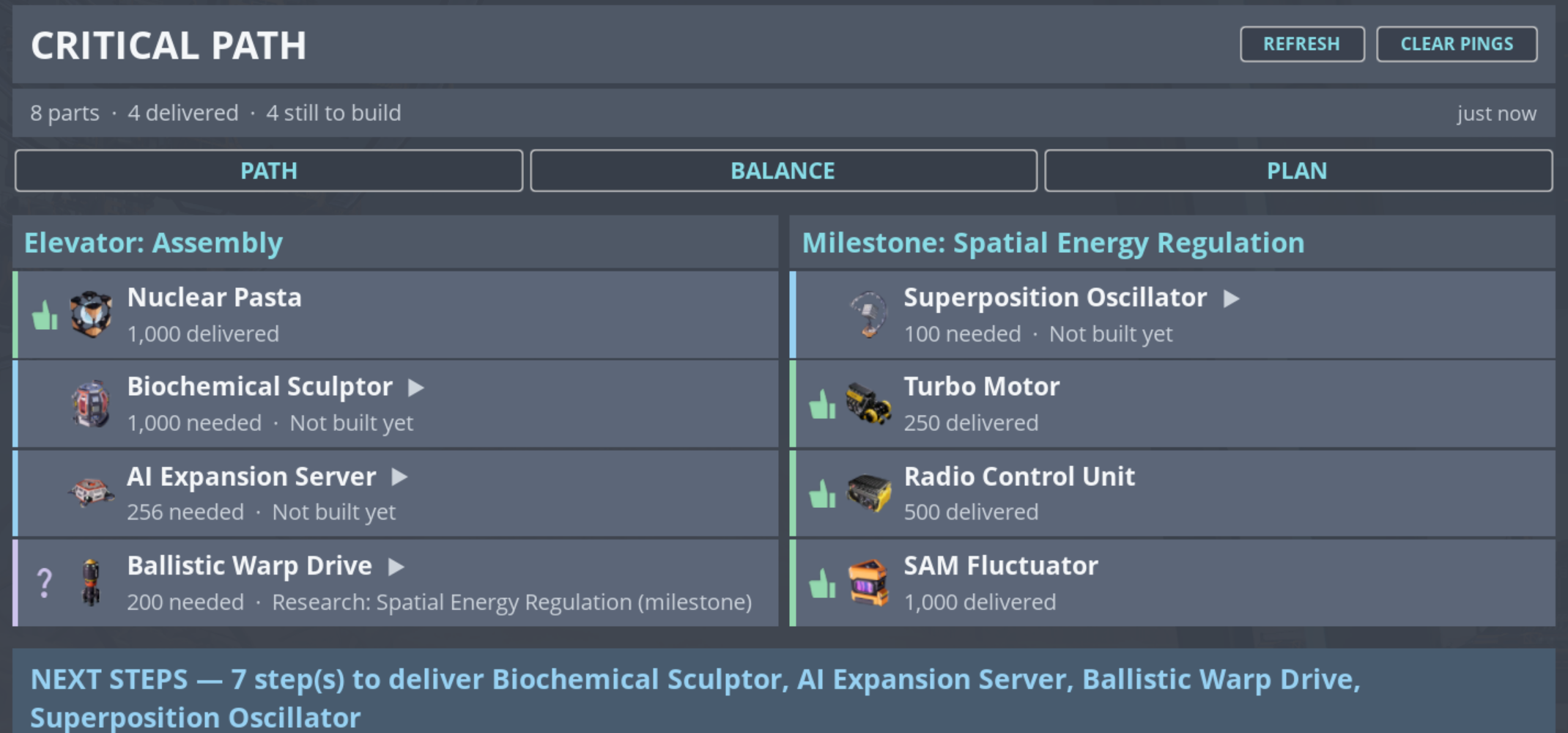
Task: Click the SAM Fluctuator item icon
Action: point(868,583)
